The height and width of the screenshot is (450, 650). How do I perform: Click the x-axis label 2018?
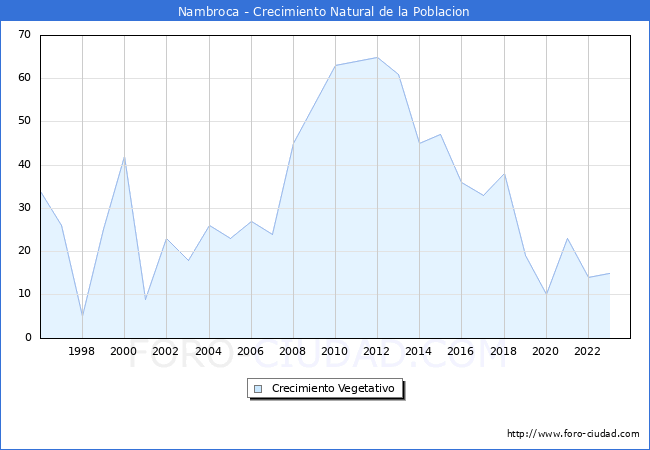[x=504, y=351]
